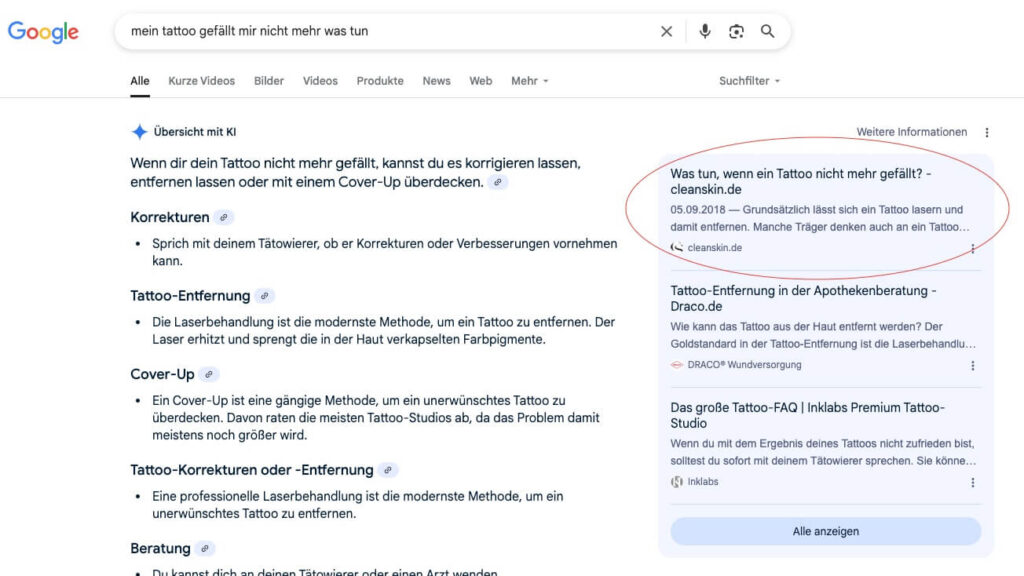Viewport: 1024px width, 576px height.
Task: Click 'Die Laserbehandlung ist die modernste Methode' bullet
Action: [x=383, y=330]
